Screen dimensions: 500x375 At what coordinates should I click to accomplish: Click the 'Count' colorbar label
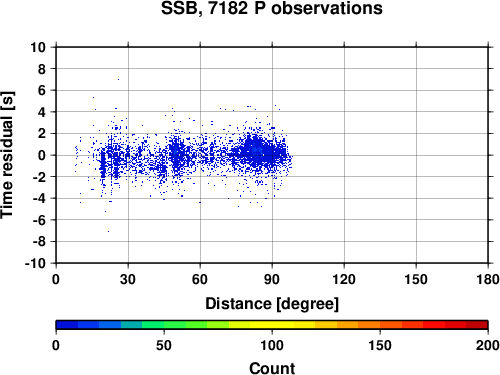pyautogui.click(x=272, y=368)
